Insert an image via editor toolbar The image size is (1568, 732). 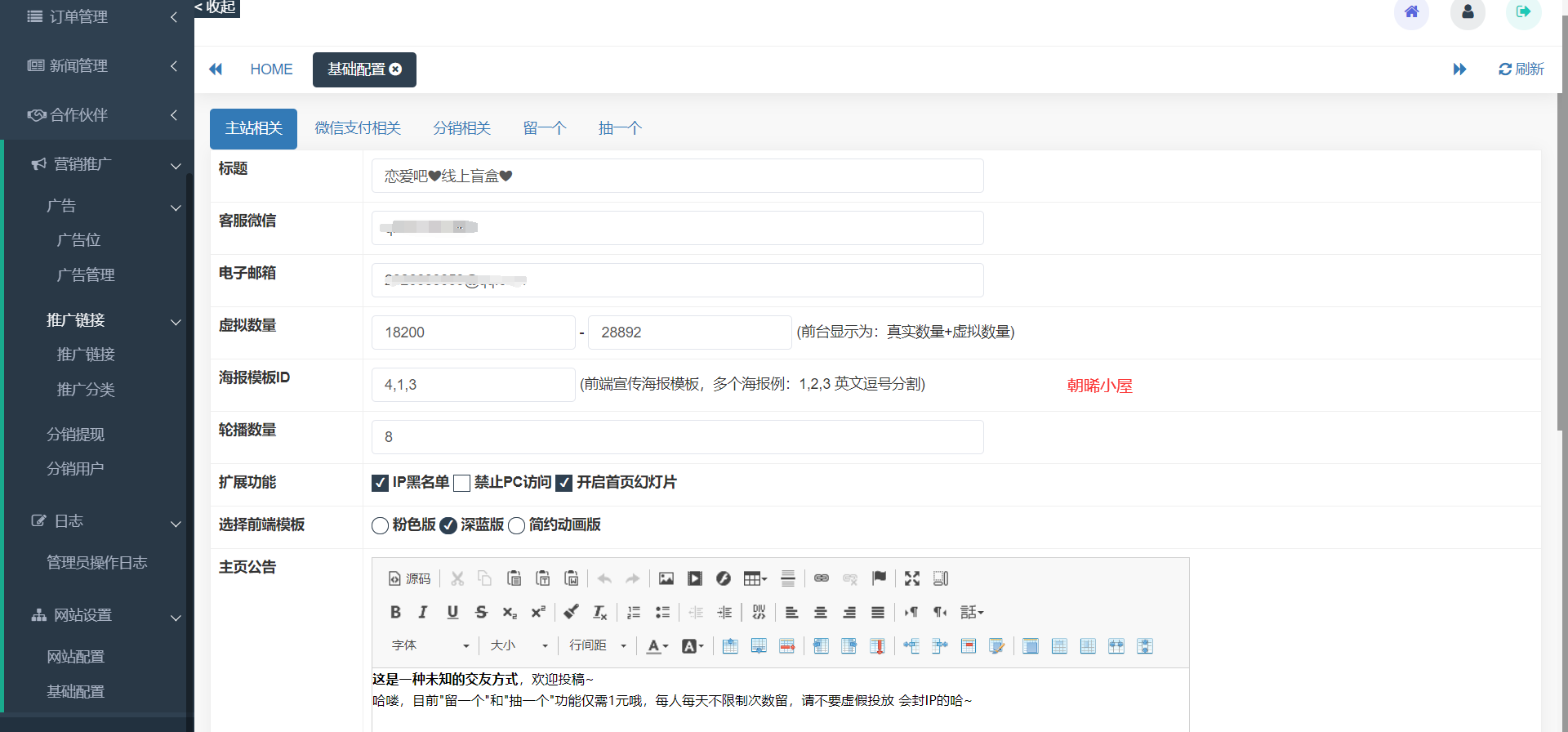tap(666, 578)
